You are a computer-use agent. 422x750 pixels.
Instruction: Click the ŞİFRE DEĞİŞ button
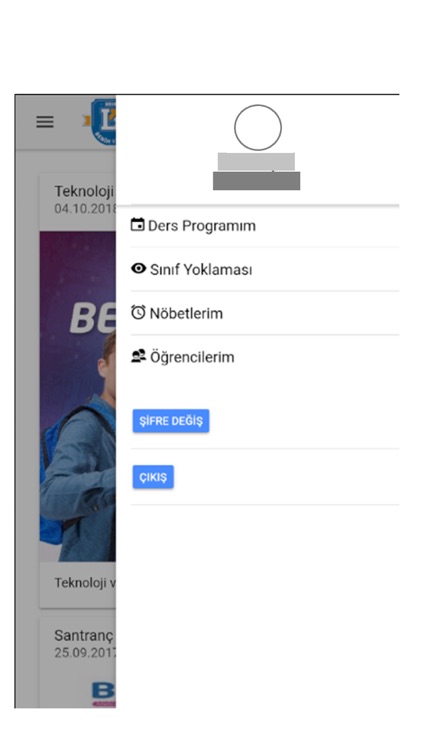171,421
